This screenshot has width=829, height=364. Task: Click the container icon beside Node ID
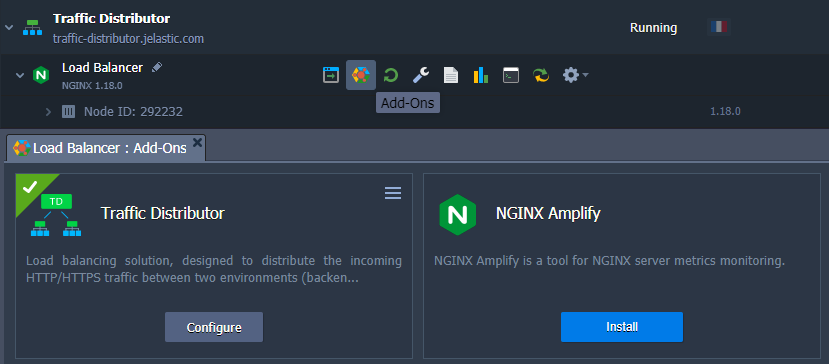pyautogui.click(x=68, y=112)
